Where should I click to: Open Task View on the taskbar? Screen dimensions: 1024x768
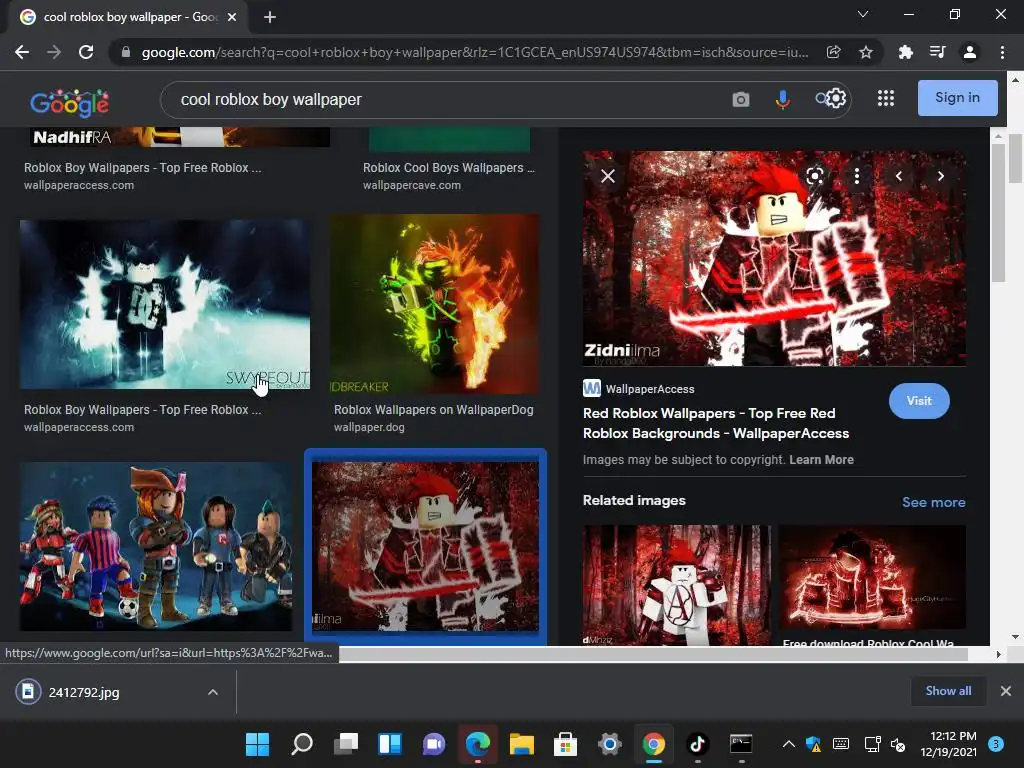pyautogui.click(x=345, y=744)
